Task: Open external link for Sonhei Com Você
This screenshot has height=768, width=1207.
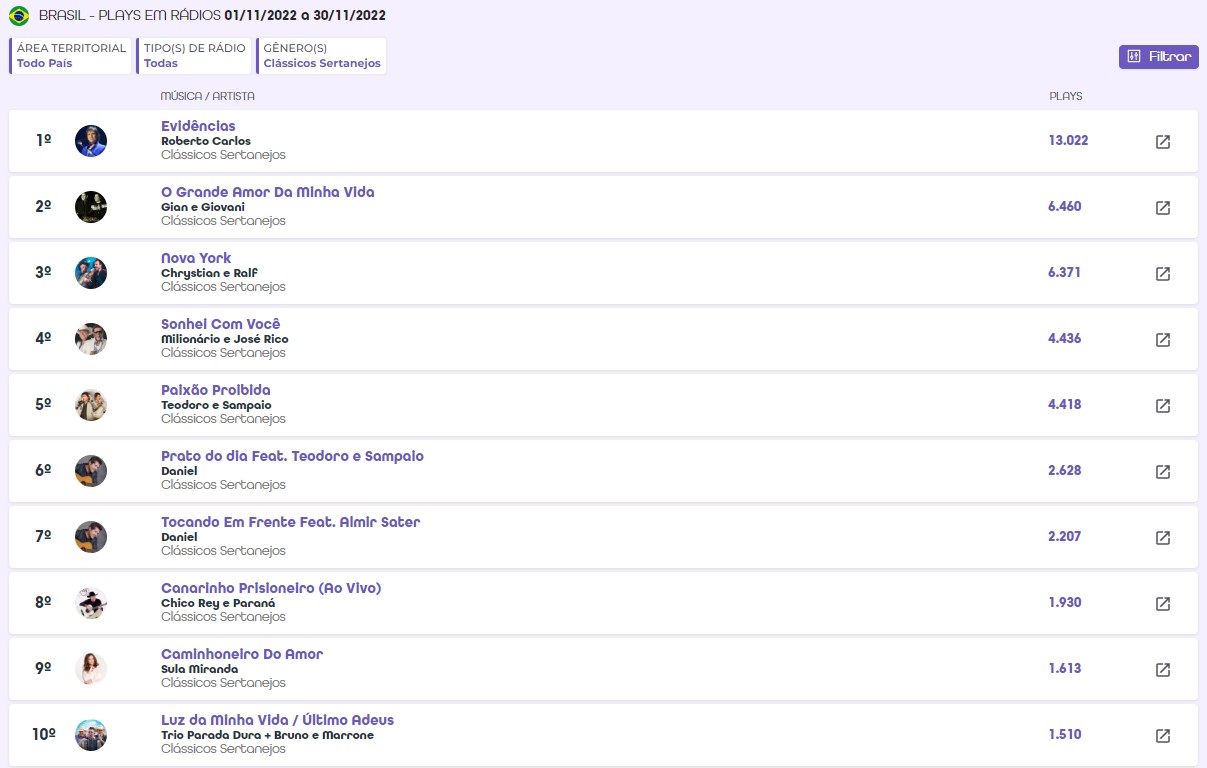Action: [1163, 340]
